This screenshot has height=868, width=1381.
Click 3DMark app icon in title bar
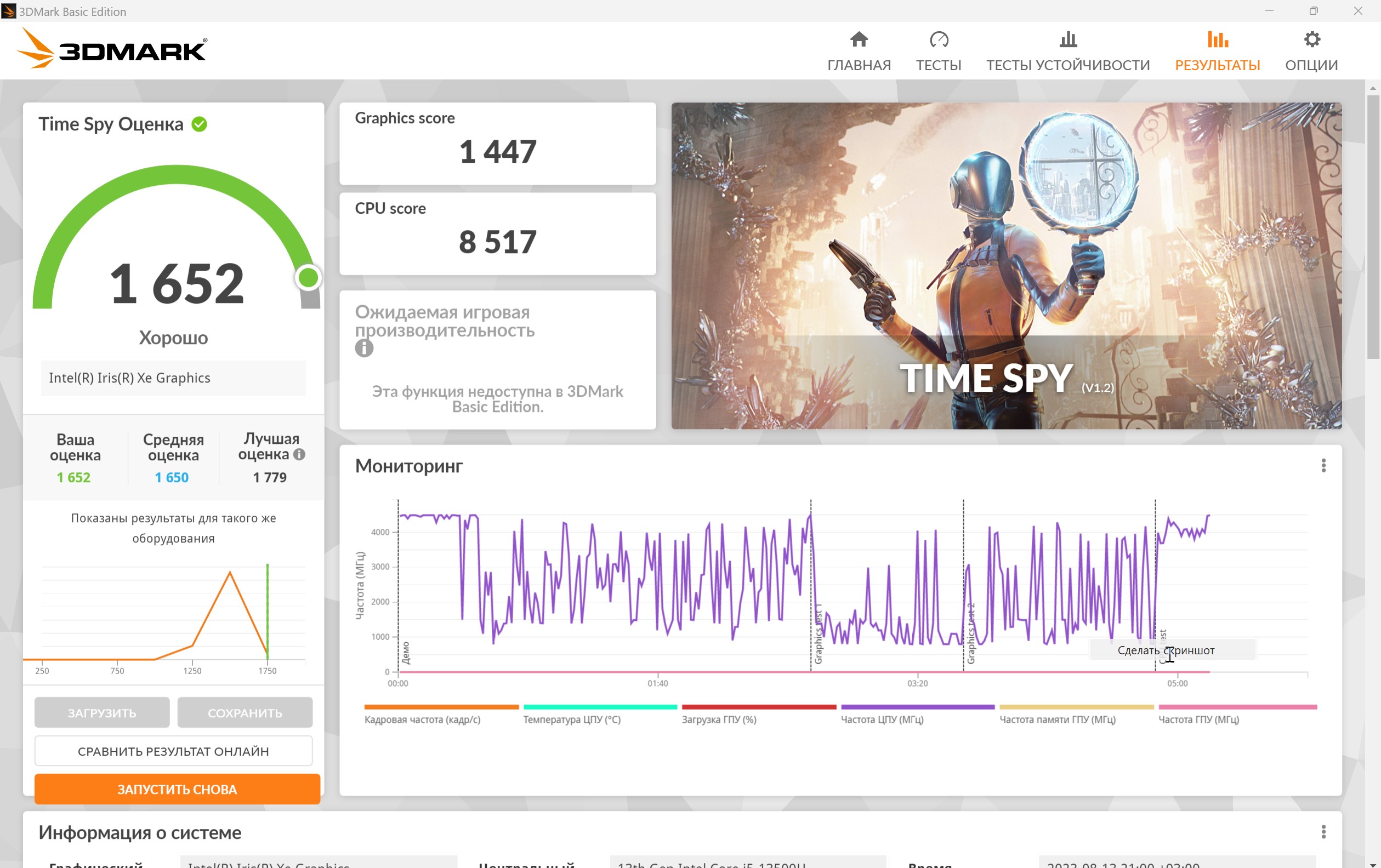coord(9,11)
